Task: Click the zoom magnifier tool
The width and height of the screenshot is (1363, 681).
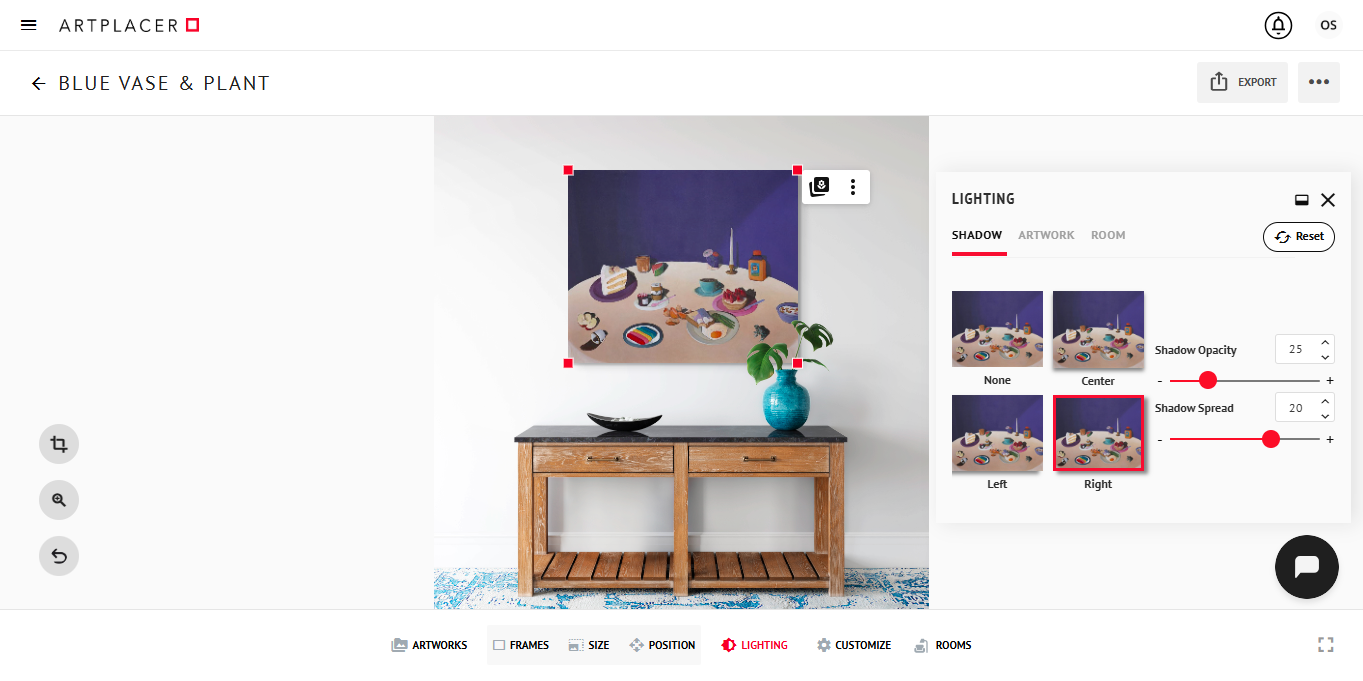Action: coord(59,500)
